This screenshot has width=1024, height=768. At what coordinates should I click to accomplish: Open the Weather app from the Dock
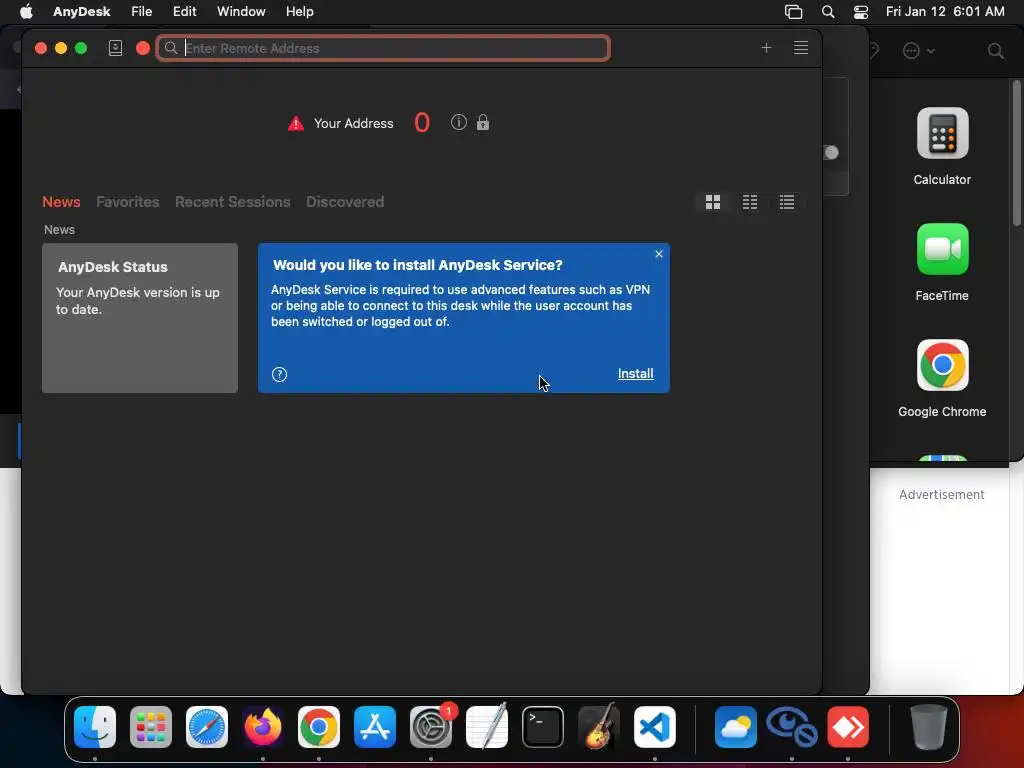(735, 727)
